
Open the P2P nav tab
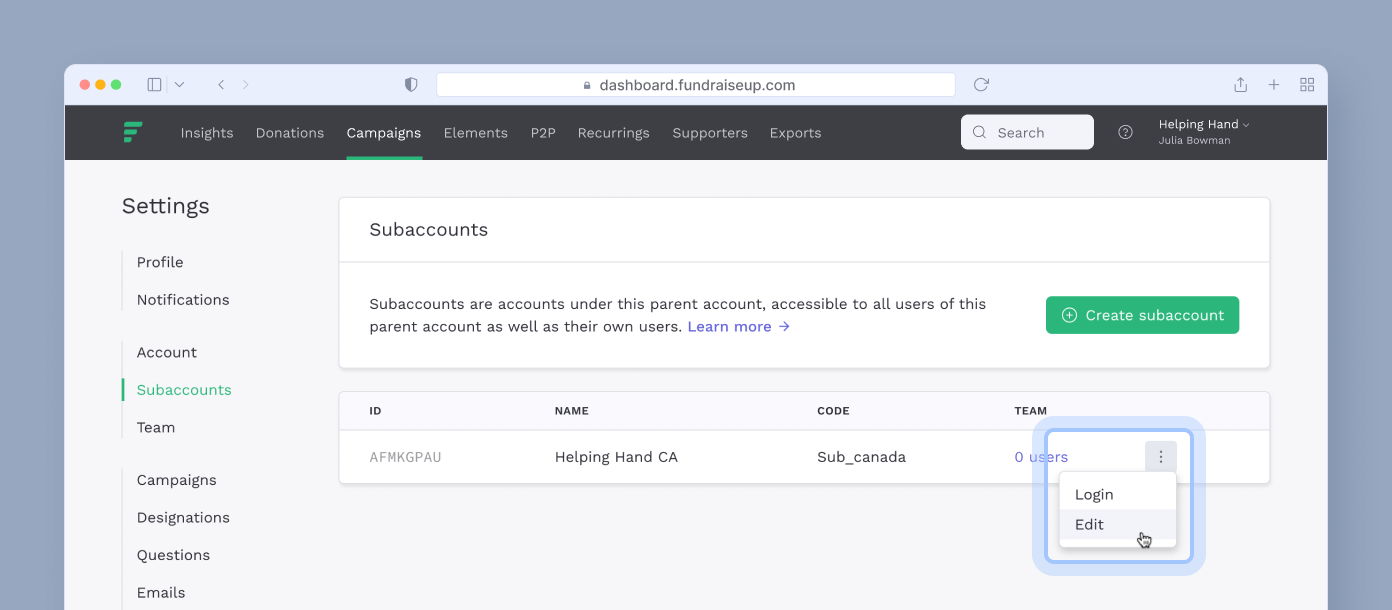(543, 133)
